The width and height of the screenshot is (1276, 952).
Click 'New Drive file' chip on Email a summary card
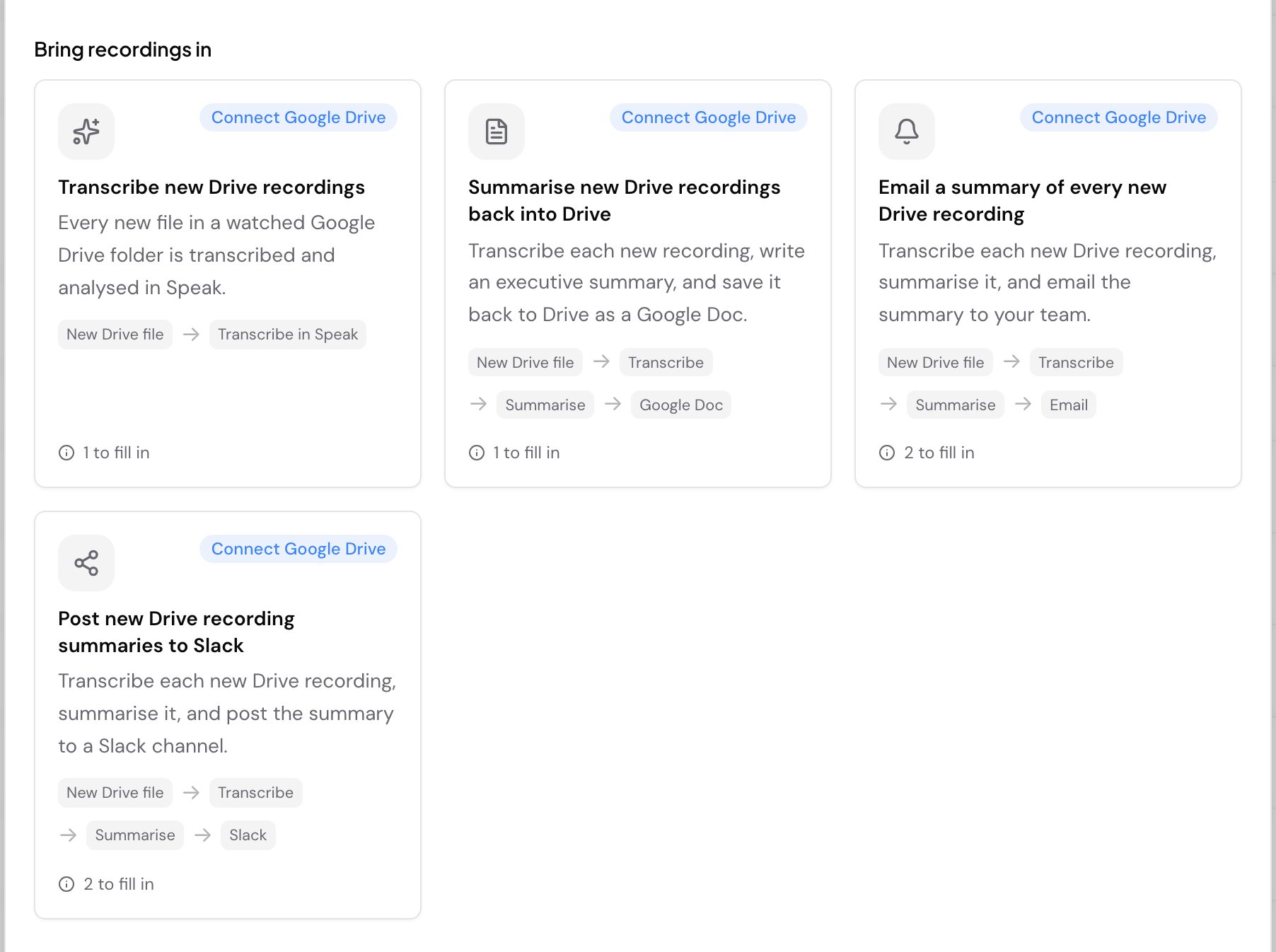(936, 363)
